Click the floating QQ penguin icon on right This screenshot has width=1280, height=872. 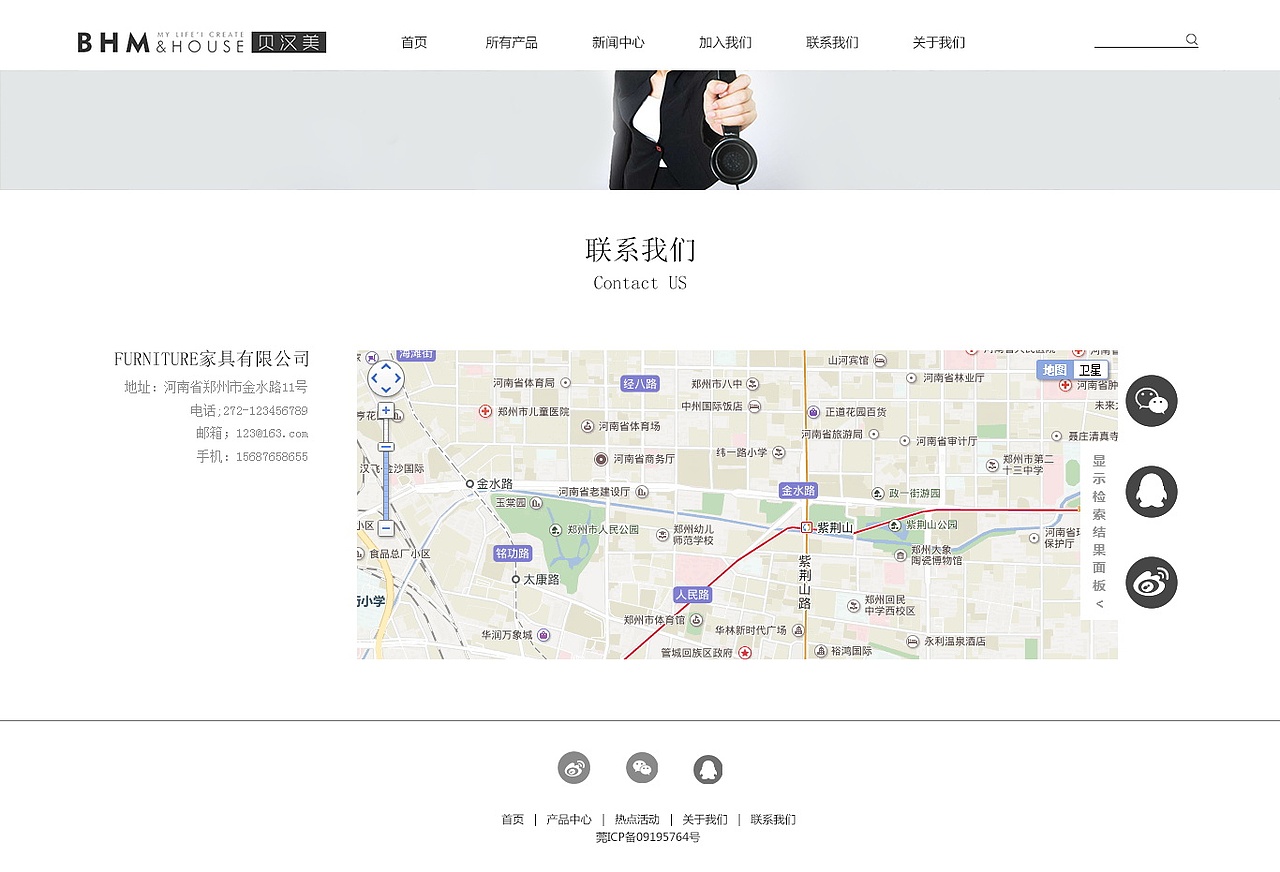pyautogui.click(x=1151, y=492)
